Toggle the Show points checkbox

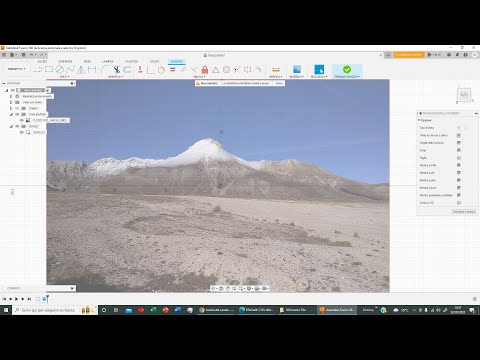(x=459, y=173)
